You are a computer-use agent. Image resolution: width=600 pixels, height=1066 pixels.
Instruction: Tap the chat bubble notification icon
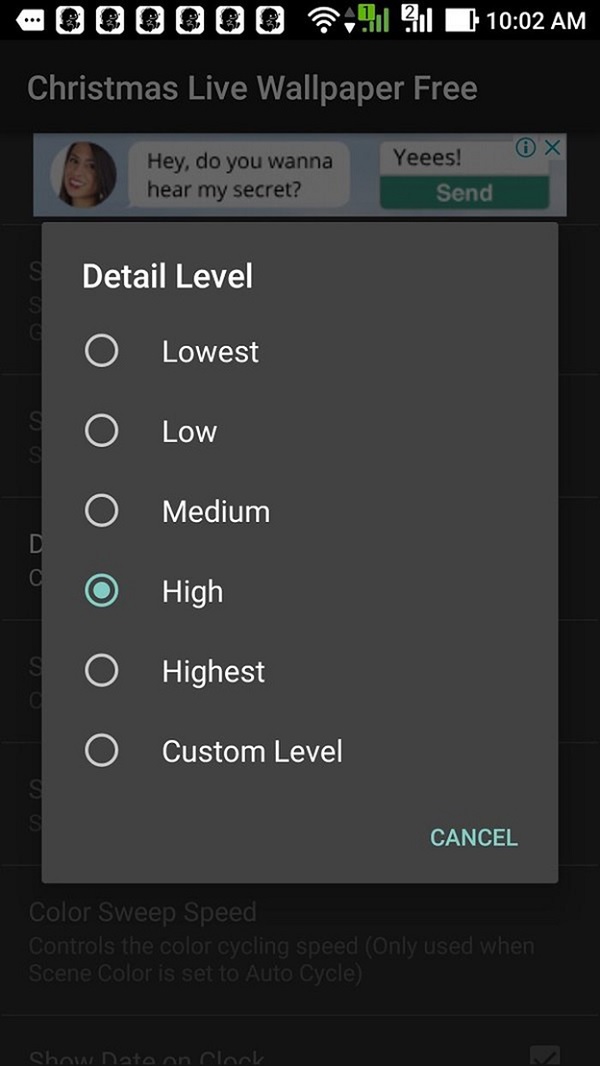coord(31,19)
